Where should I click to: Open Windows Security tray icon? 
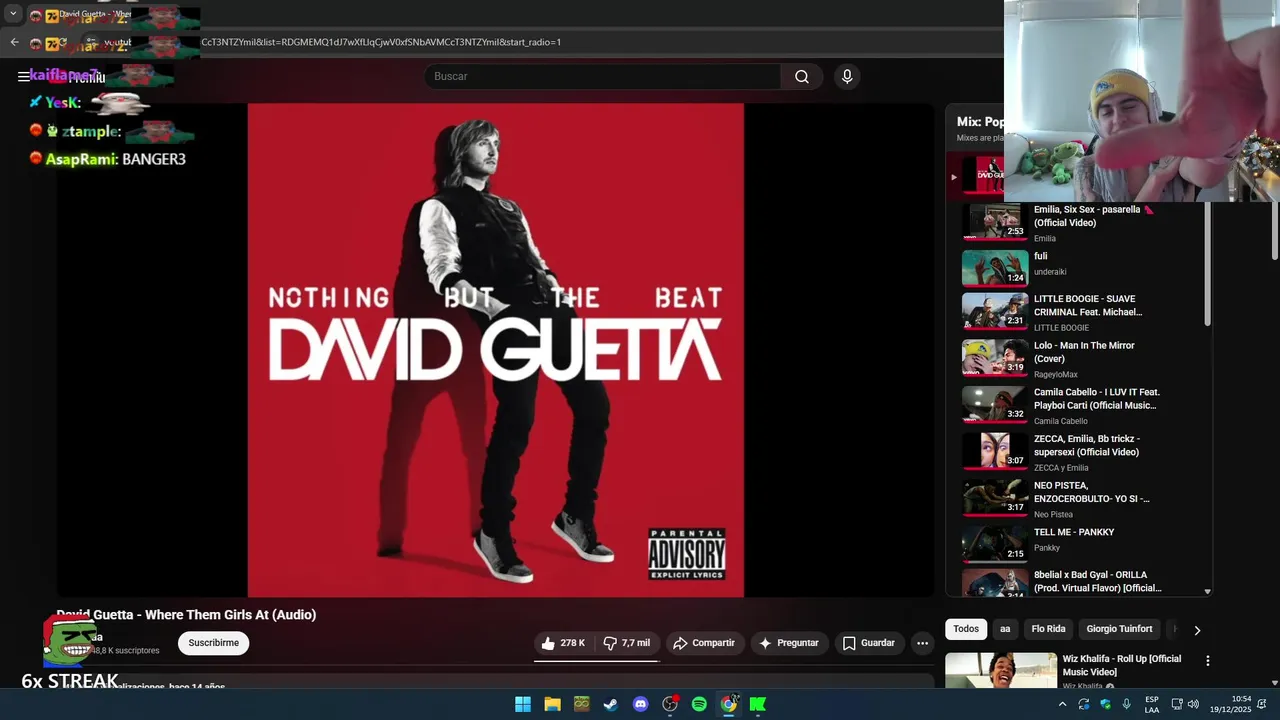1105,704
